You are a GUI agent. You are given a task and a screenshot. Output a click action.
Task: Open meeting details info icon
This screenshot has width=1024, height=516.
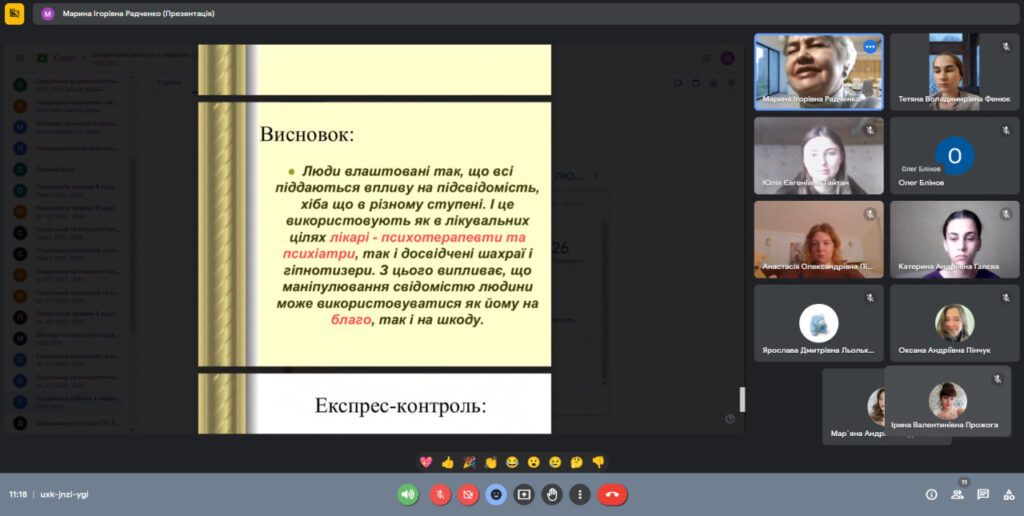click(x=931, y=494)
